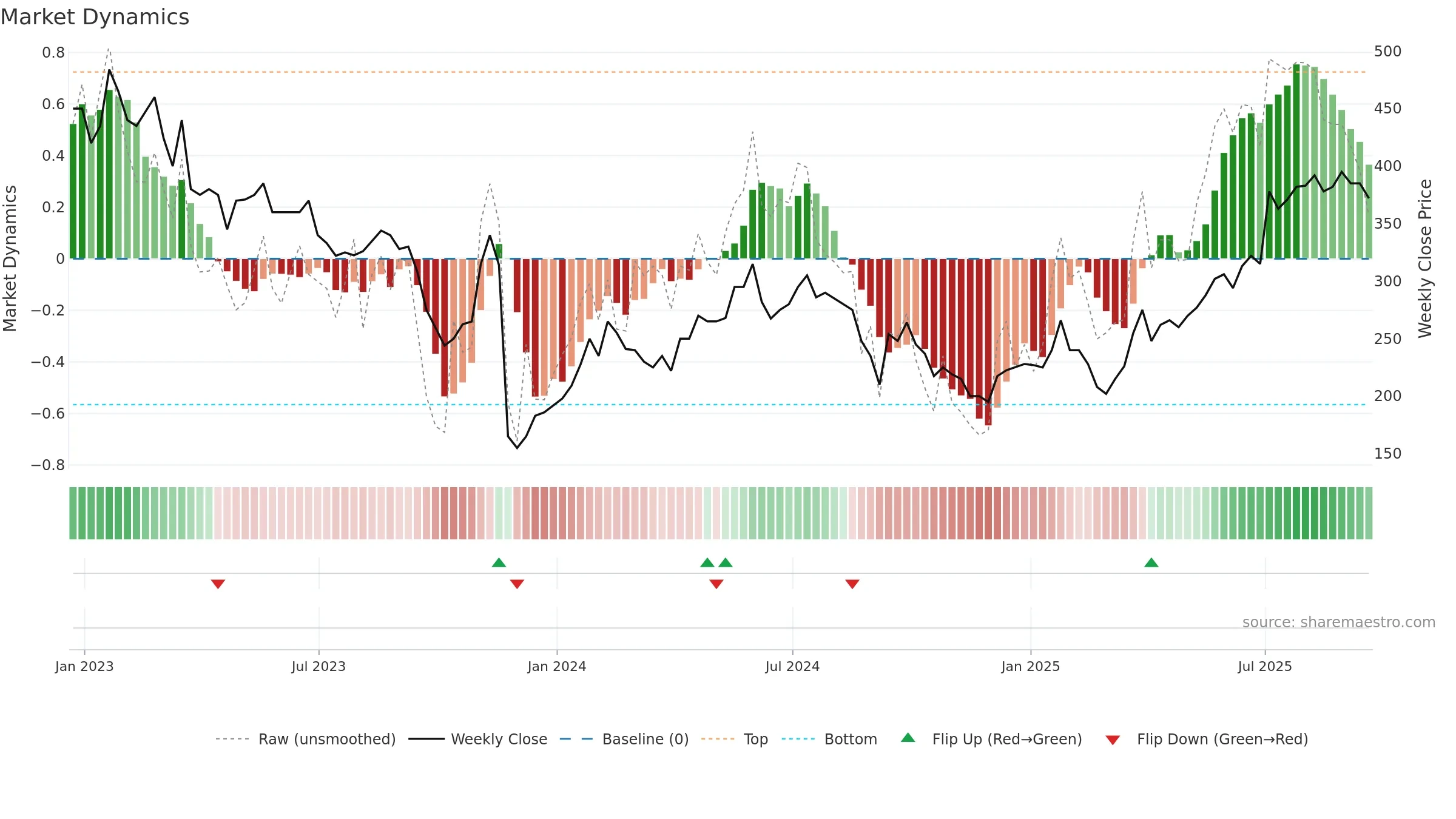
Task: Toggle the Weekly Close legend entry
Action: [x=477, y=739]
